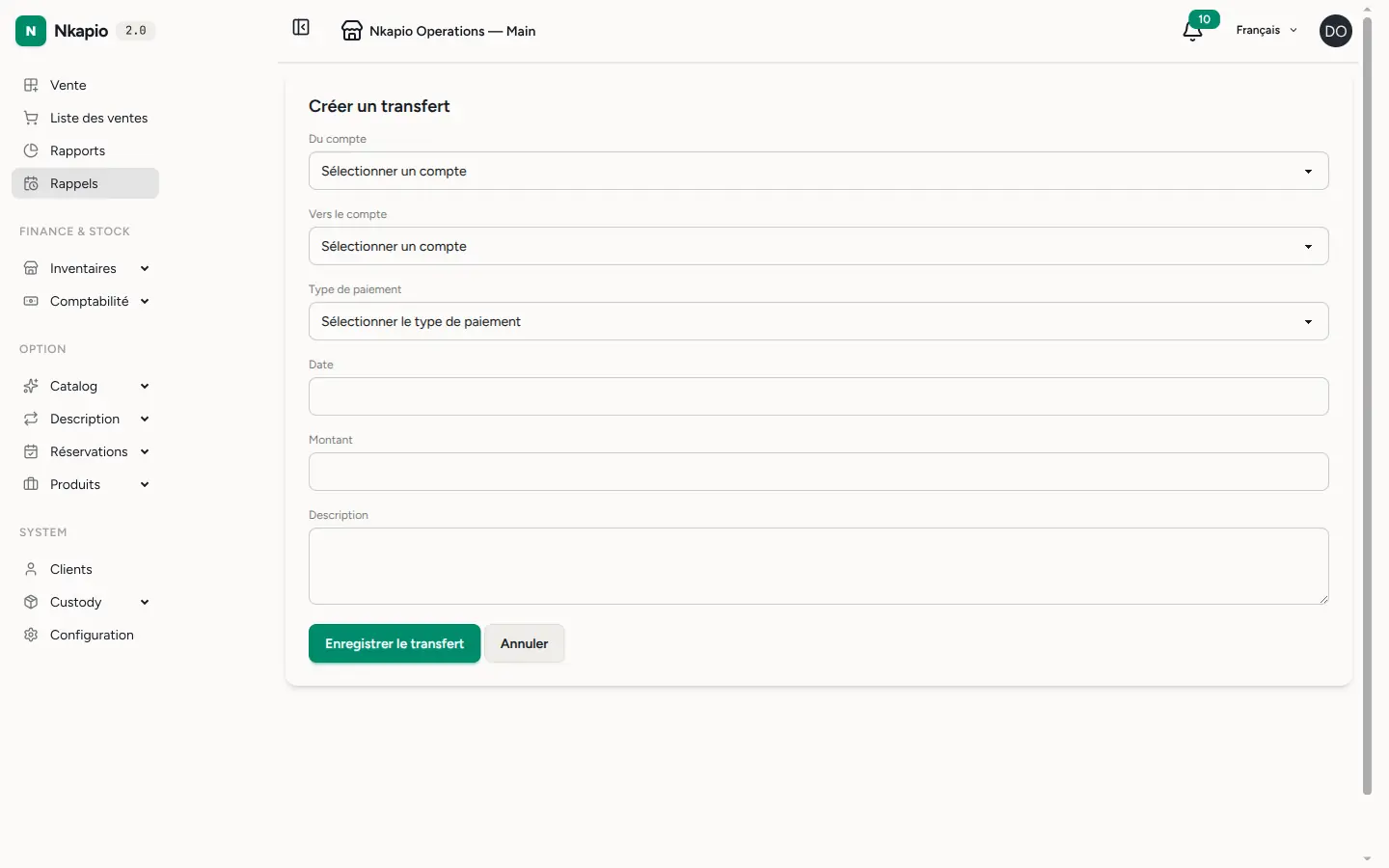Click the Créer un transfert heading
Image resolution: width=1389 pixels, height=868 pixels.
379,106
